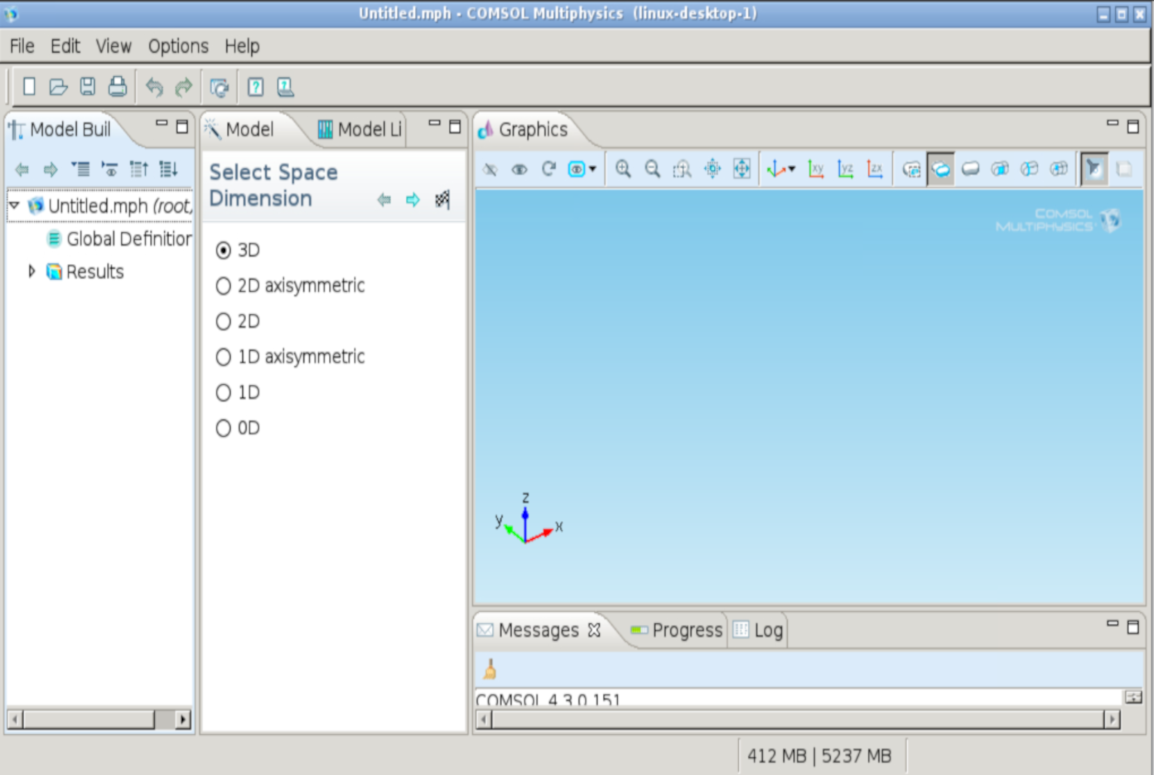Open dropdown arrow beside default 3D view

pos(792,169)
